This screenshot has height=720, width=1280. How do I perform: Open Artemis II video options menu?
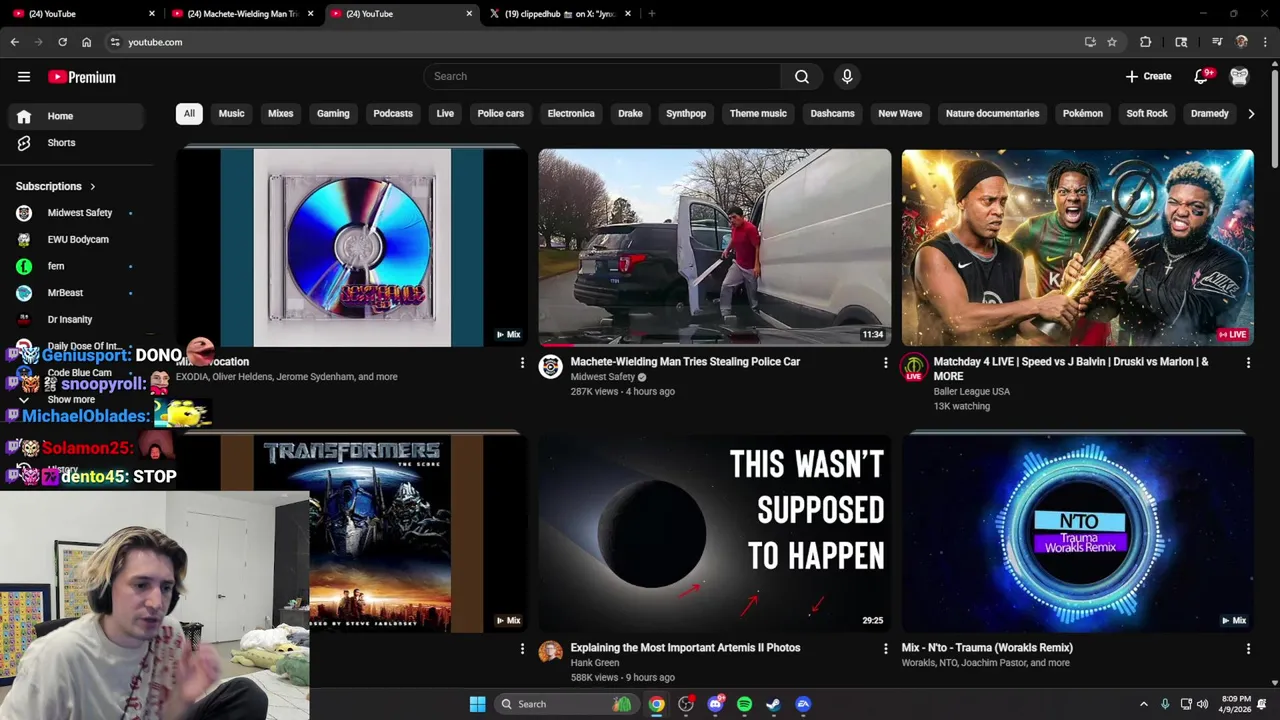click(x=885, y=649)
